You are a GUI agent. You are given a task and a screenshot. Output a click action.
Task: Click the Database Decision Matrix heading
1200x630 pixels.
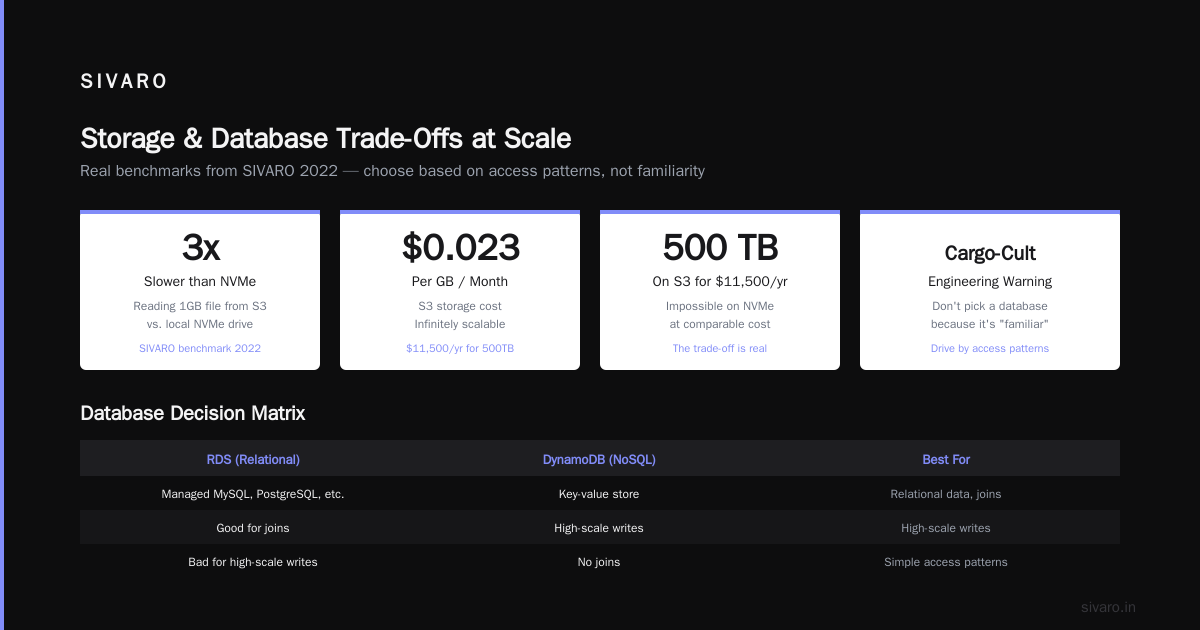pos(193,413)
